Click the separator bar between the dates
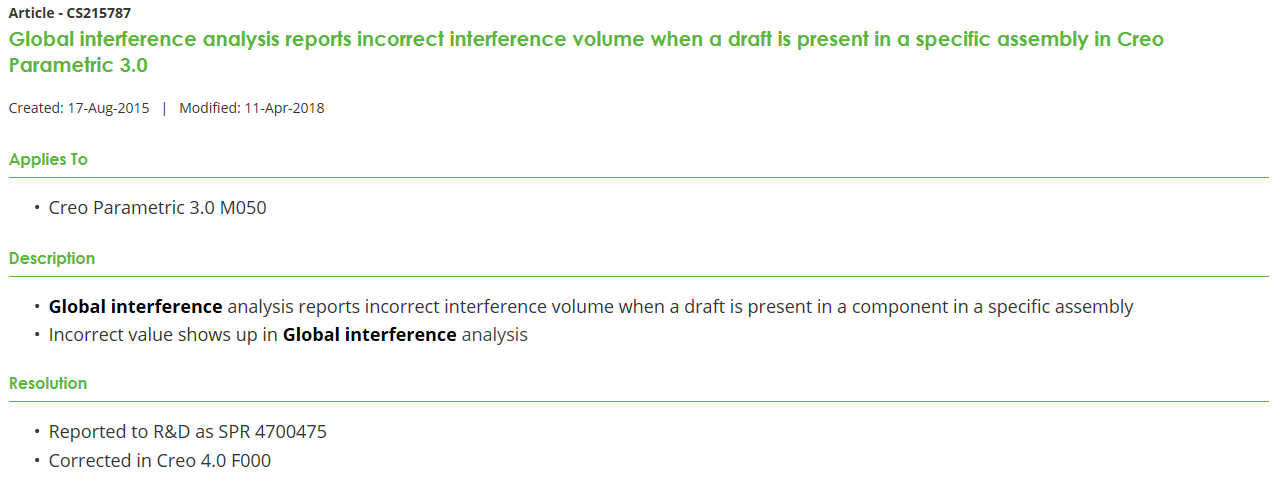 pyautogui.click(x=164, y=108)
